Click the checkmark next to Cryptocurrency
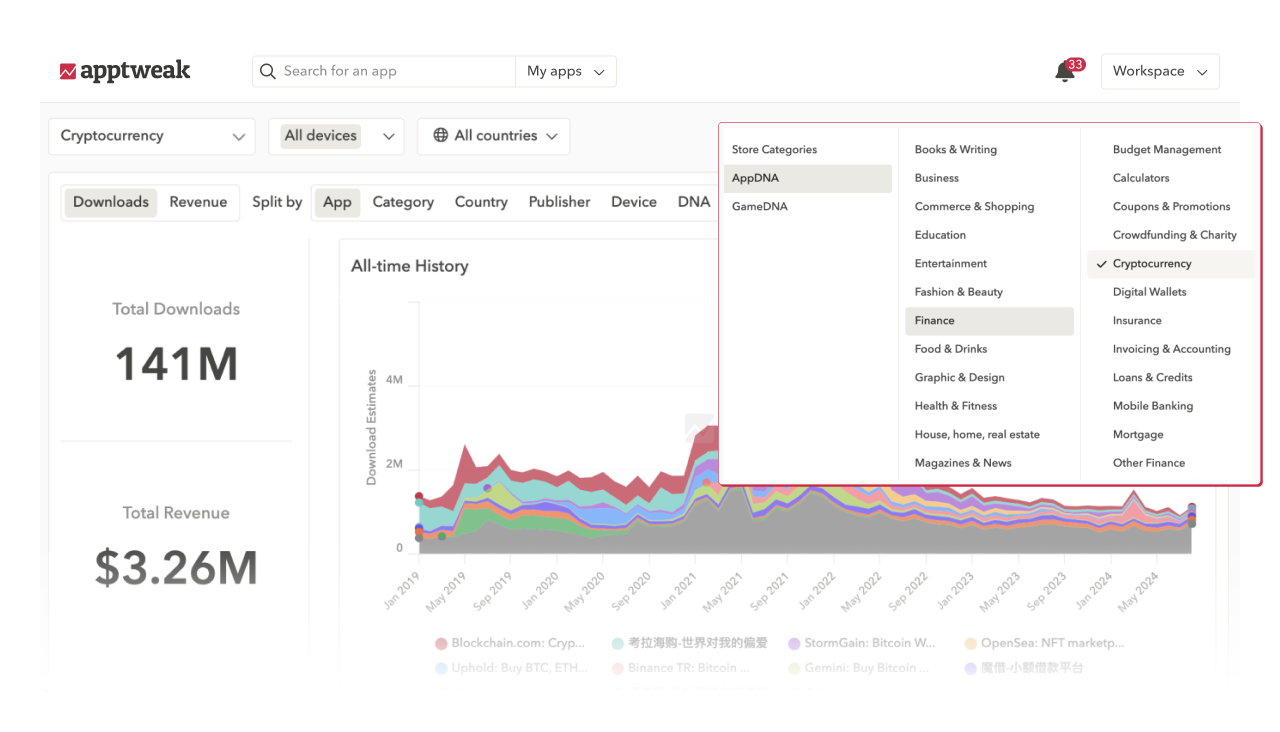Viewport: 1280px width, 732px height. (1101, 264)
